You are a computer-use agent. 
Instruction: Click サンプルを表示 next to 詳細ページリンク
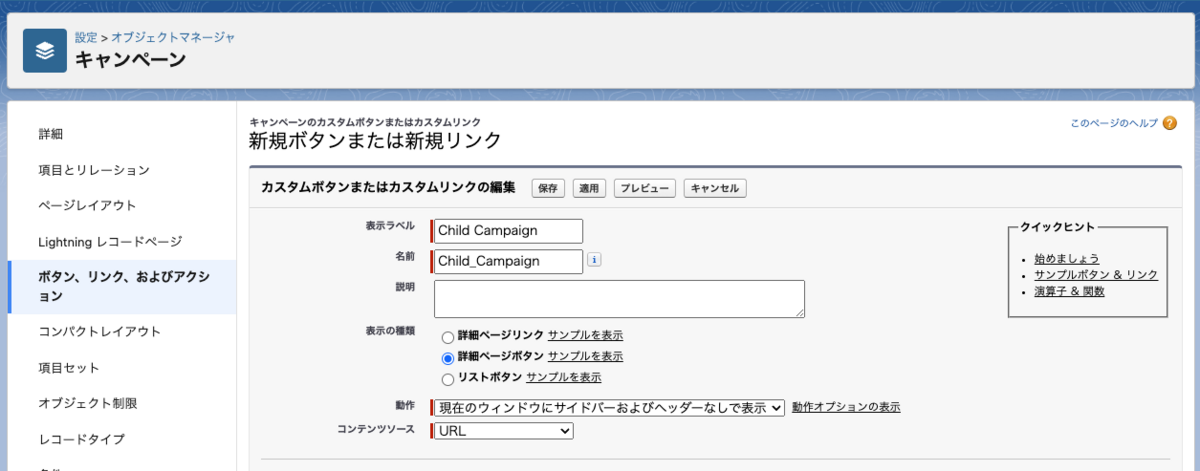click(585, 336)
